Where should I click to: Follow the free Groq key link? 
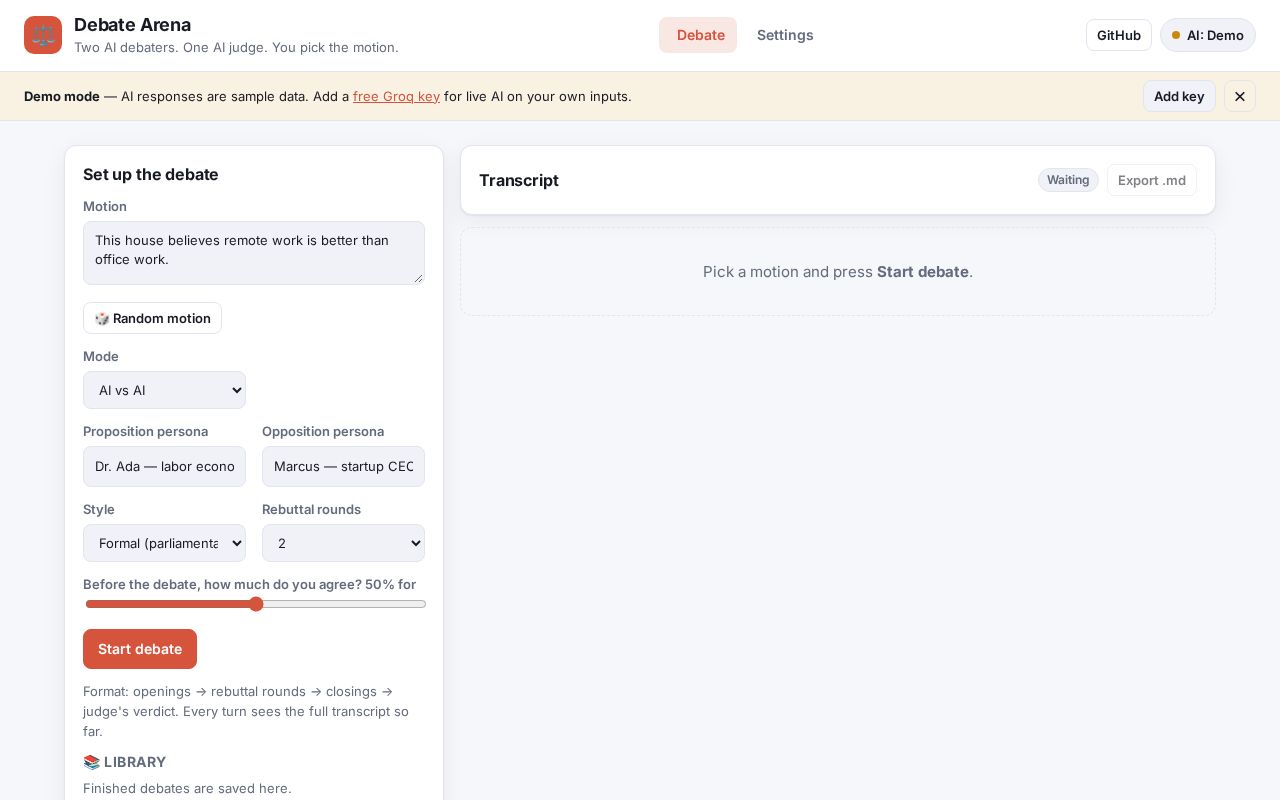click(x=396, y=96)
